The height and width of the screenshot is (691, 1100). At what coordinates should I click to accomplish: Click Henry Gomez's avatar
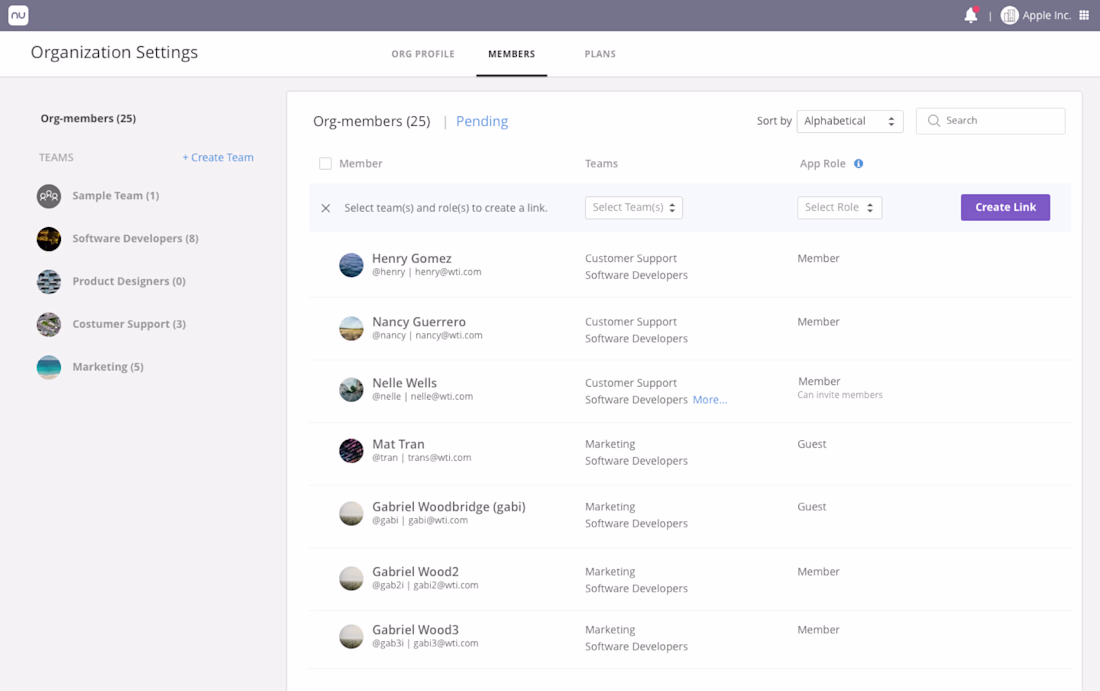click(351, 265)
